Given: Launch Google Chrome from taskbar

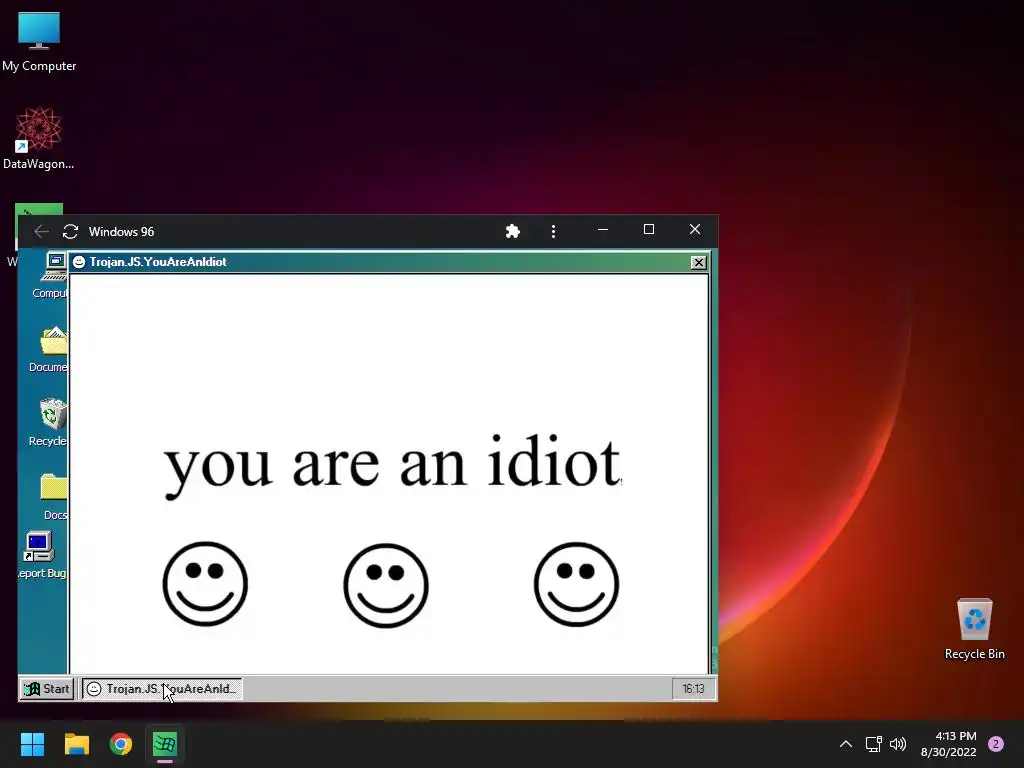Looking at the screenshot, I should point(121,744).
